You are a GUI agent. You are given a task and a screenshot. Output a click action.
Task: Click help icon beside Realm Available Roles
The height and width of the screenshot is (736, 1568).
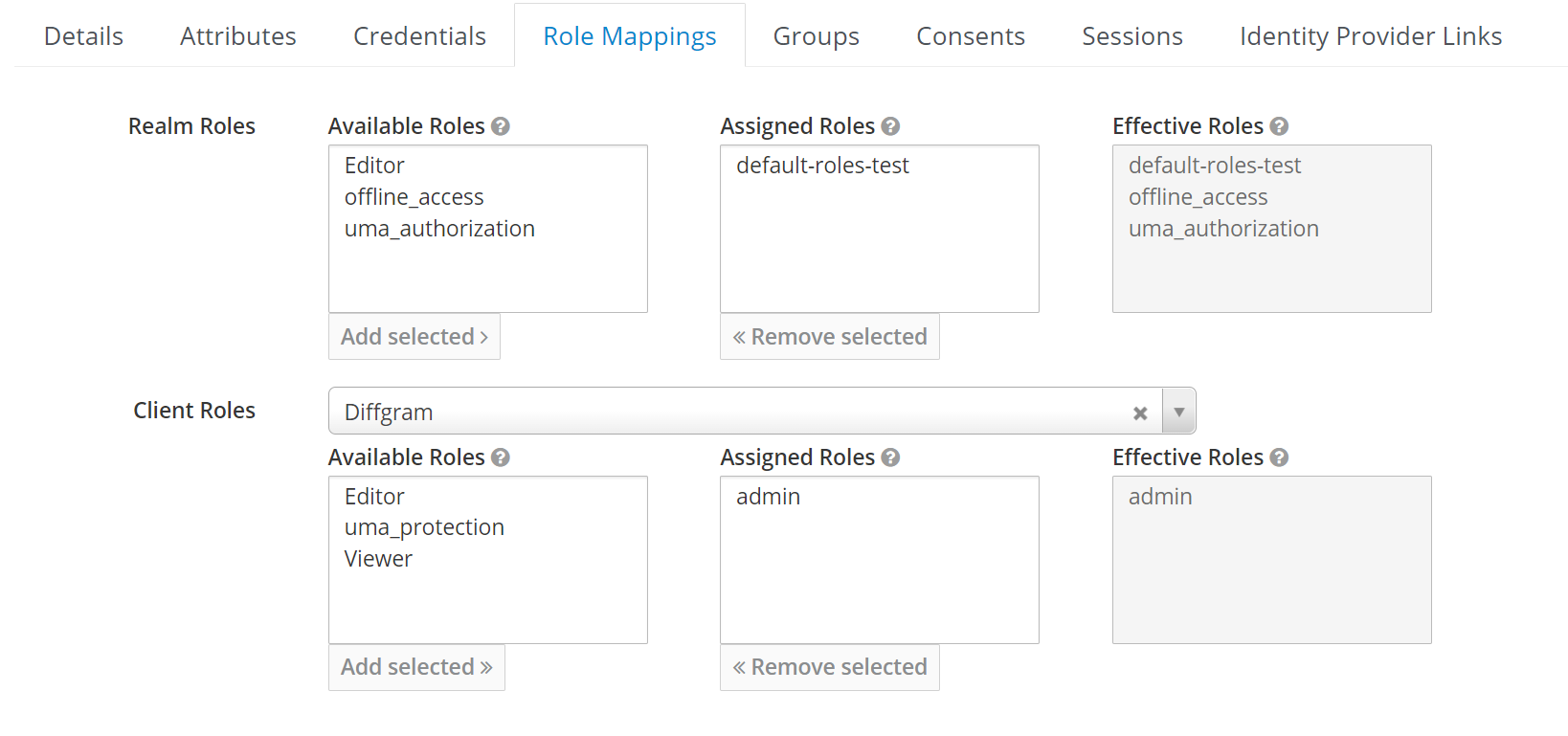(501, 126)
